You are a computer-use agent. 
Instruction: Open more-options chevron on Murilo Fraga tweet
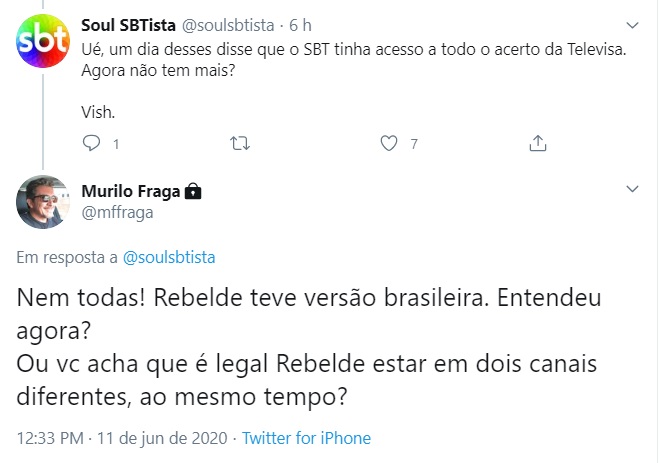(632, 188)
